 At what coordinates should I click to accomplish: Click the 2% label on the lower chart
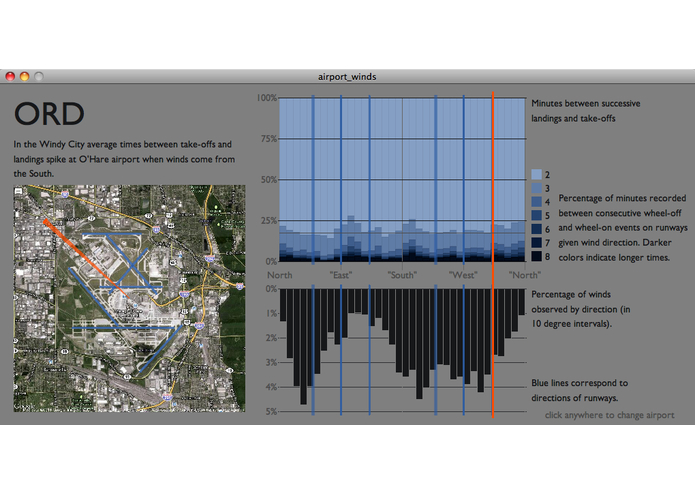(x=271, y=338)
